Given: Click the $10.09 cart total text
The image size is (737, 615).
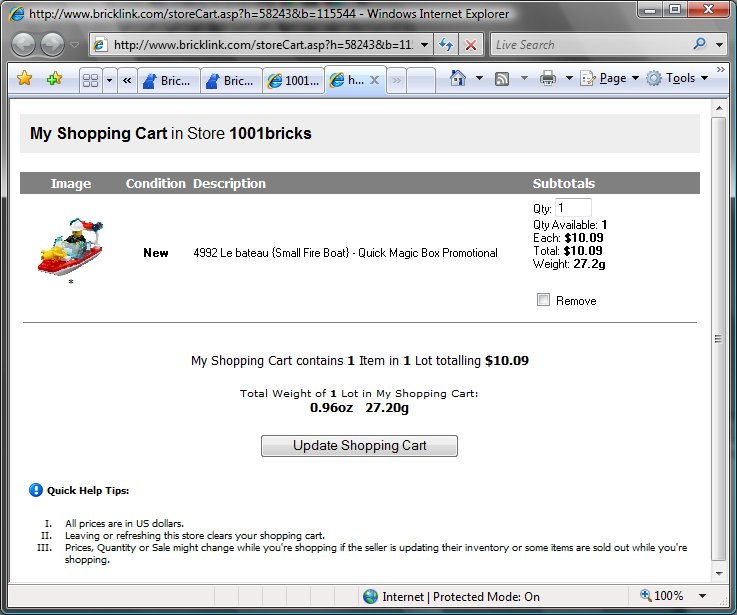Looking at the screenshot, I should [x=507, y=361].
